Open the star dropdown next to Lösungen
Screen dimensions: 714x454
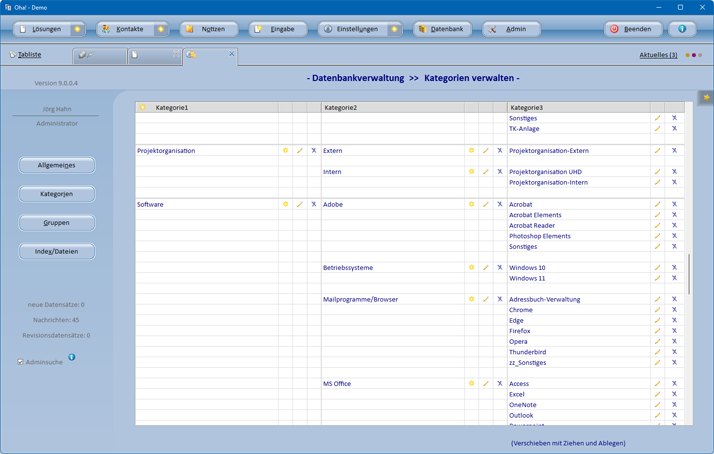[77, 29]
